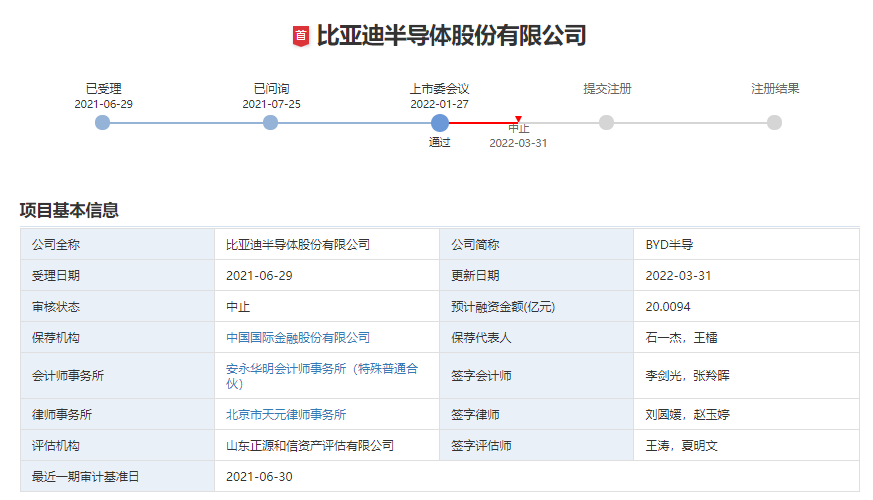Click the highlighted 上市委会议 stage circle
Viewport: 873px width, 500px height.
(439, 123)
